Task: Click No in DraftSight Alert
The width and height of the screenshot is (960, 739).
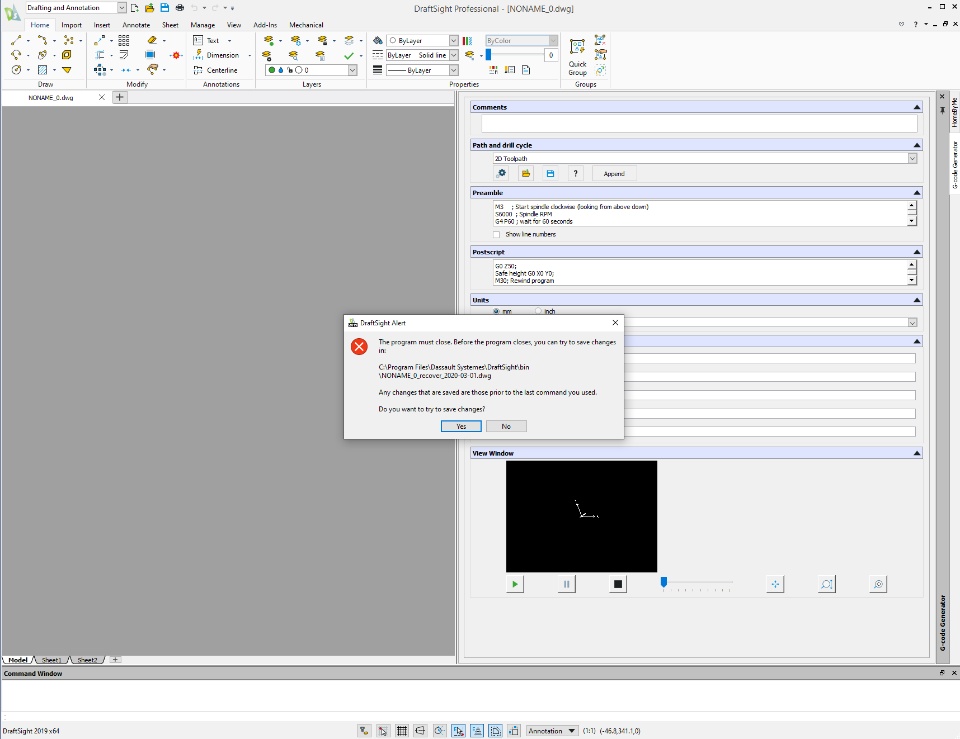Action: click(506, 426)
